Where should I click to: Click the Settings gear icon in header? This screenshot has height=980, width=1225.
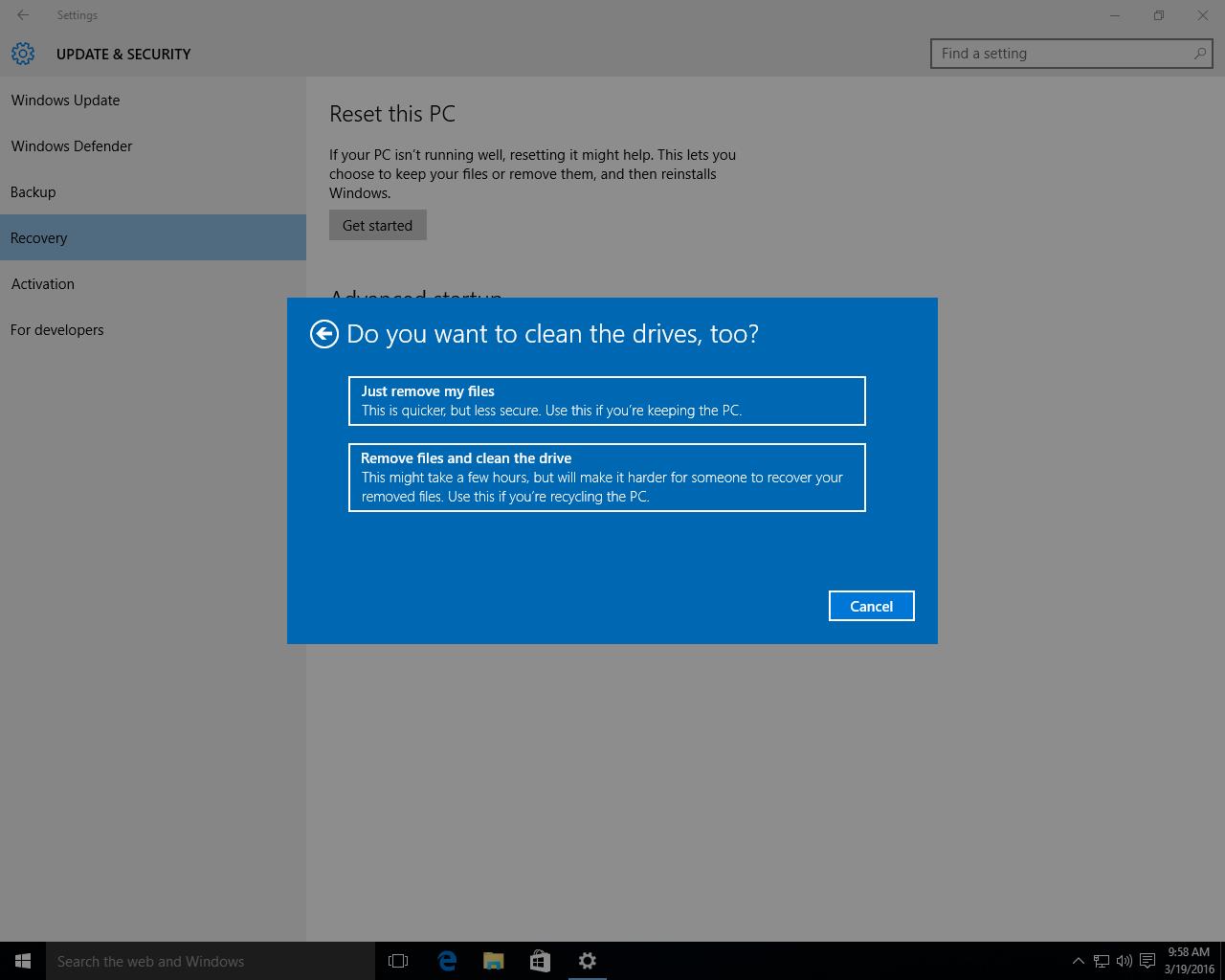tap(23, 54)
